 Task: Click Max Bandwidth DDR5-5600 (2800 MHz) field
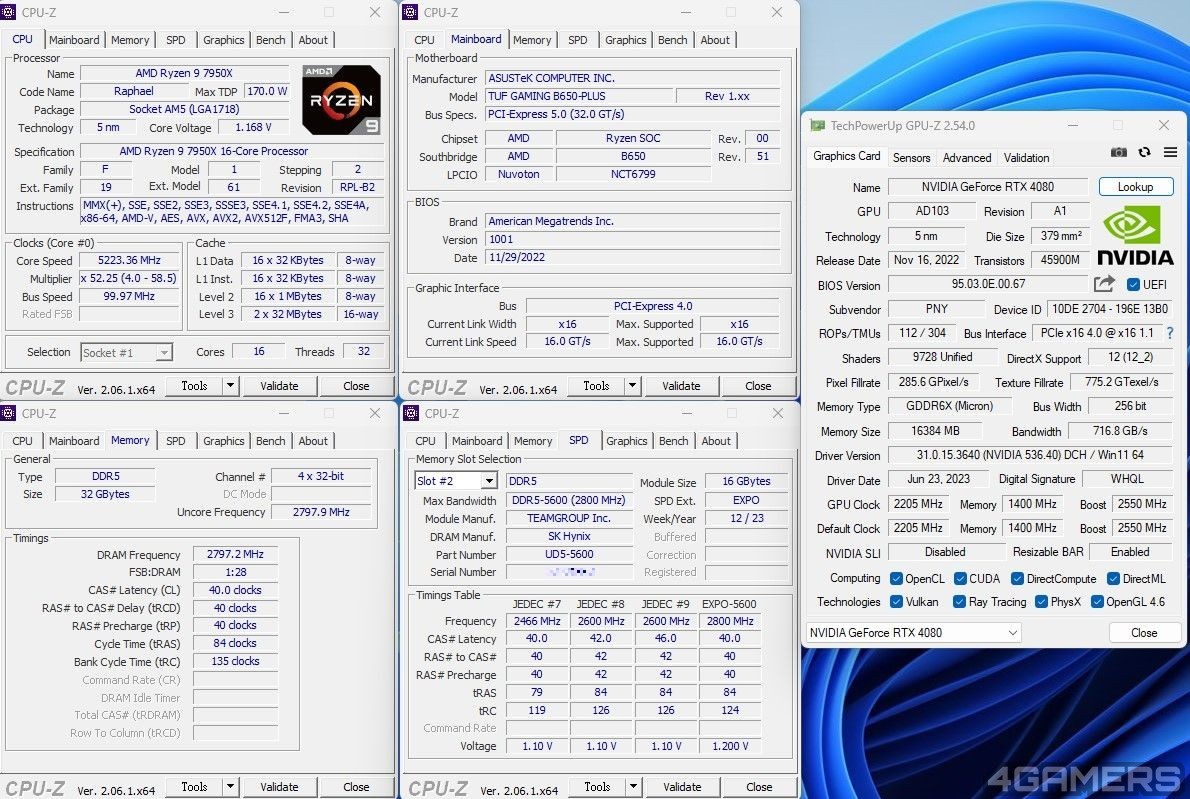coord(569,500)
